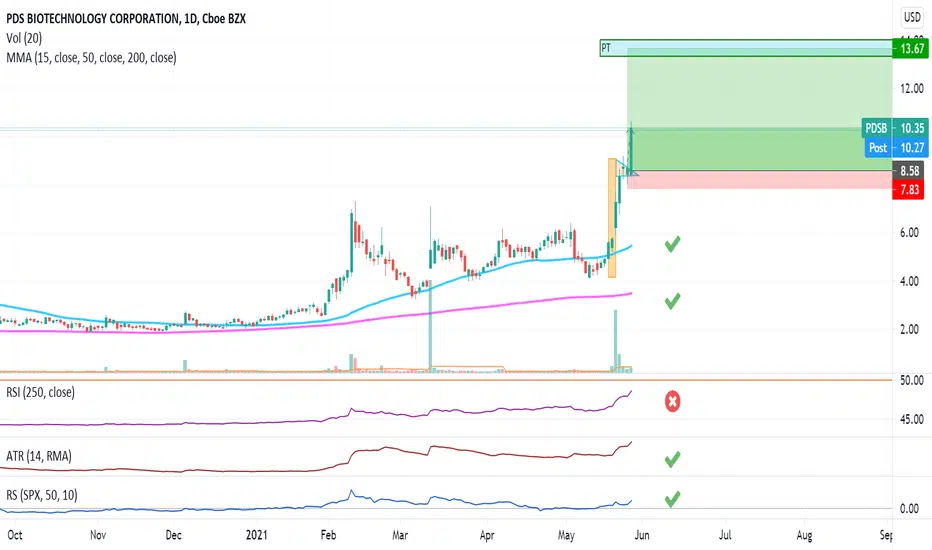Click the Aug label on time axis

[x=804, y=535]
